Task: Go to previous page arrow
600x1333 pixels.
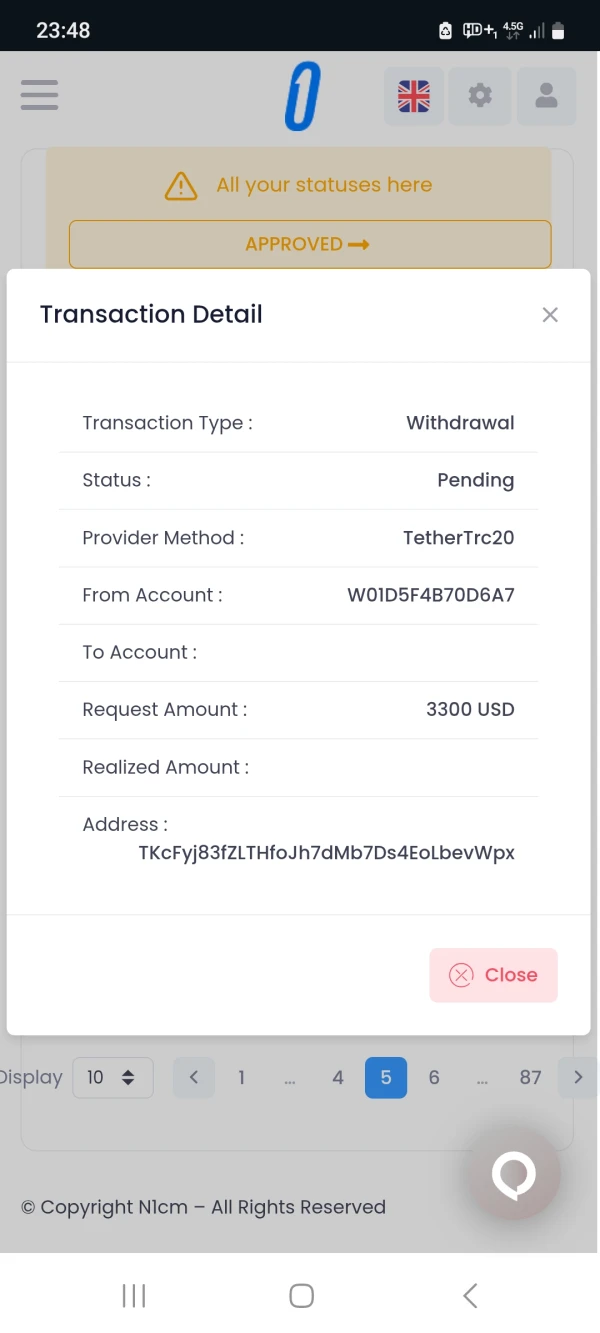Action: tap(194, 1077)
